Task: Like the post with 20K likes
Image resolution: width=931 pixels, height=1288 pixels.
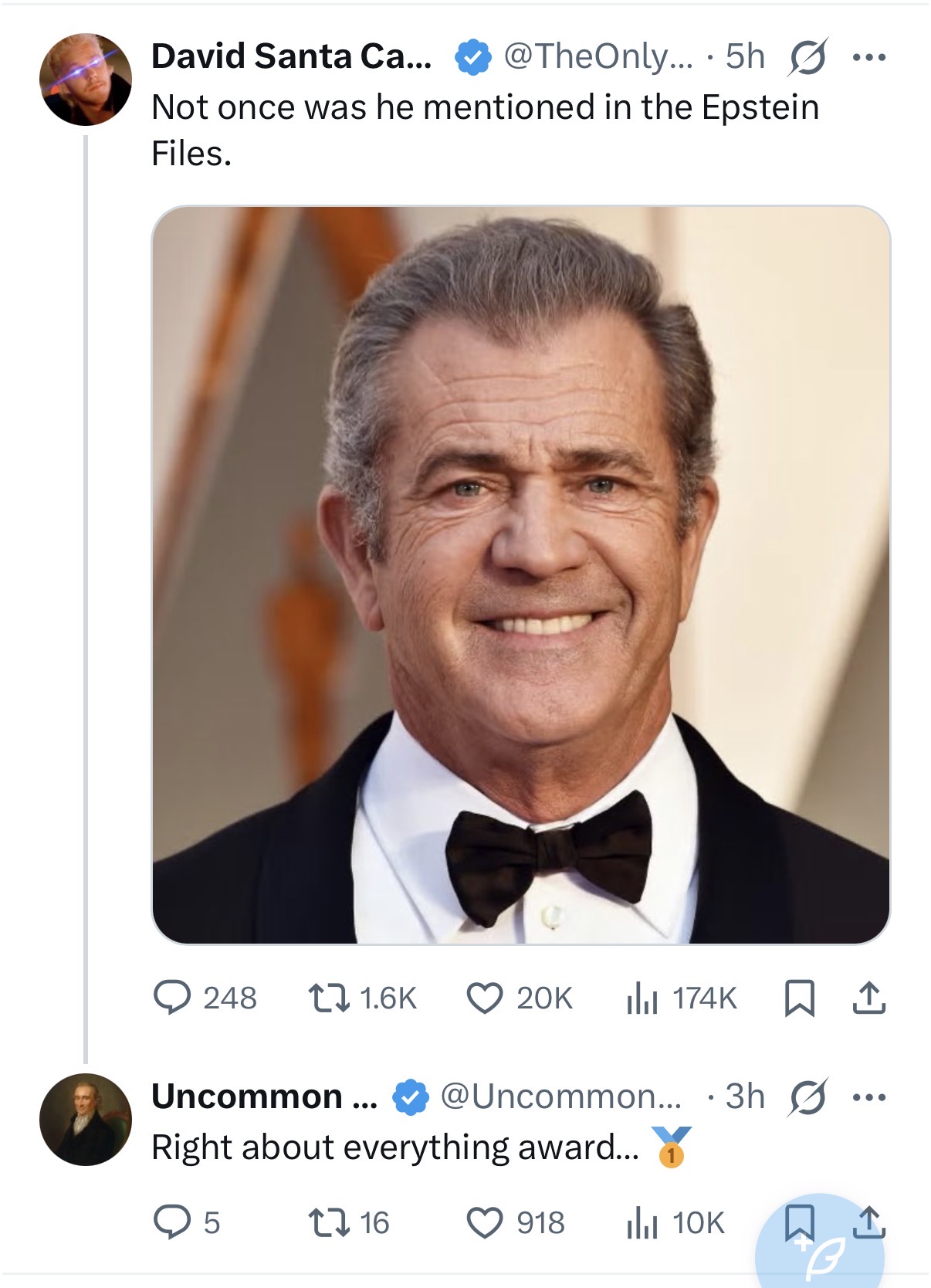Action: click(485, 997)
